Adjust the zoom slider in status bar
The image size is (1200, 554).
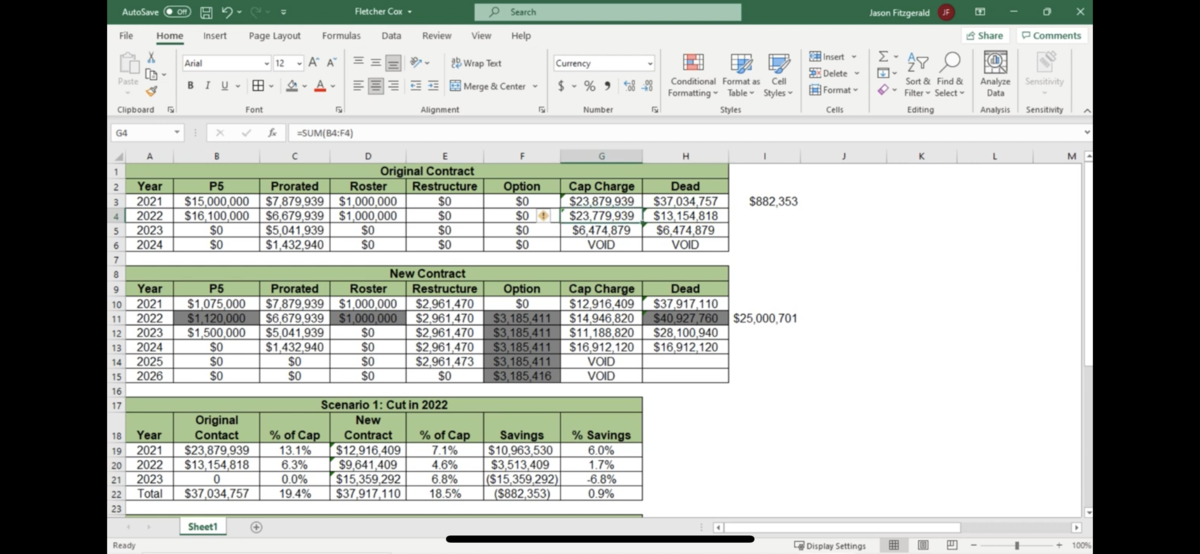tap(1017, 545)
